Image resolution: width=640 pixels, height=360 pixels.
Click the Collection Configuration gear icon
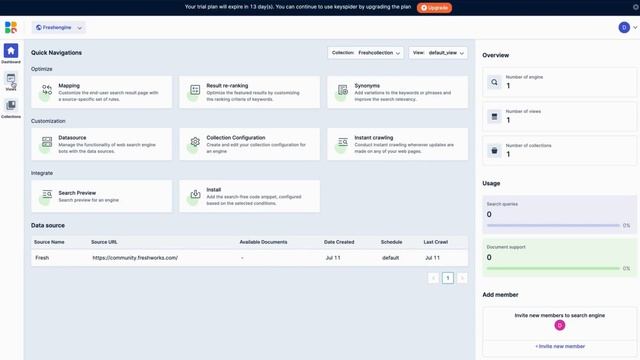[x=195, y=142]
